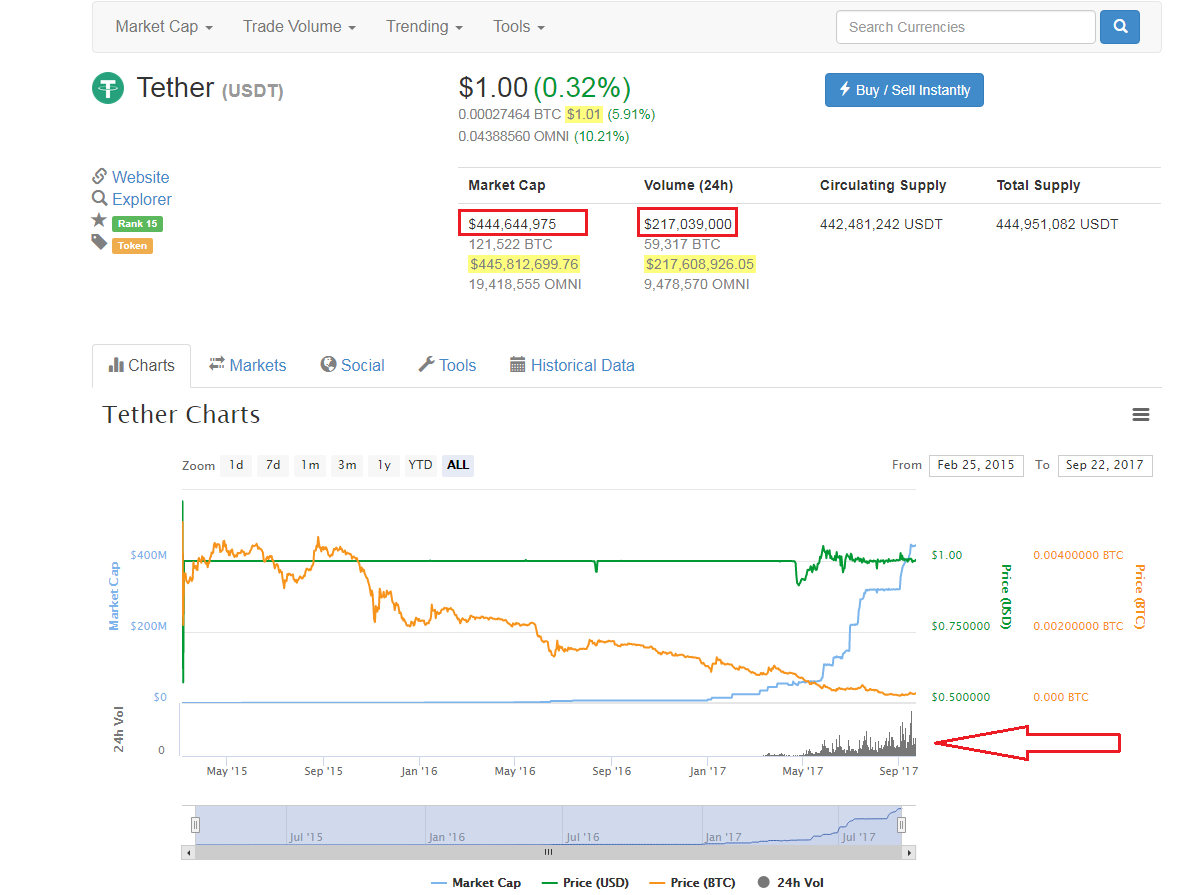Click the $217,039,000 volume value
This screenshot has height=895, width=1194.
688,224
